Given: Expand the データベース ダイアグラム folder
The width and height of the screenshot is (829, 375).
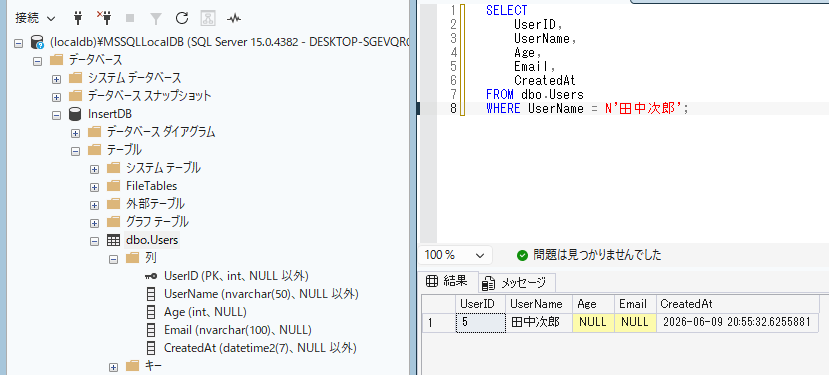Looking at the screenshot, I should [76, 132].
